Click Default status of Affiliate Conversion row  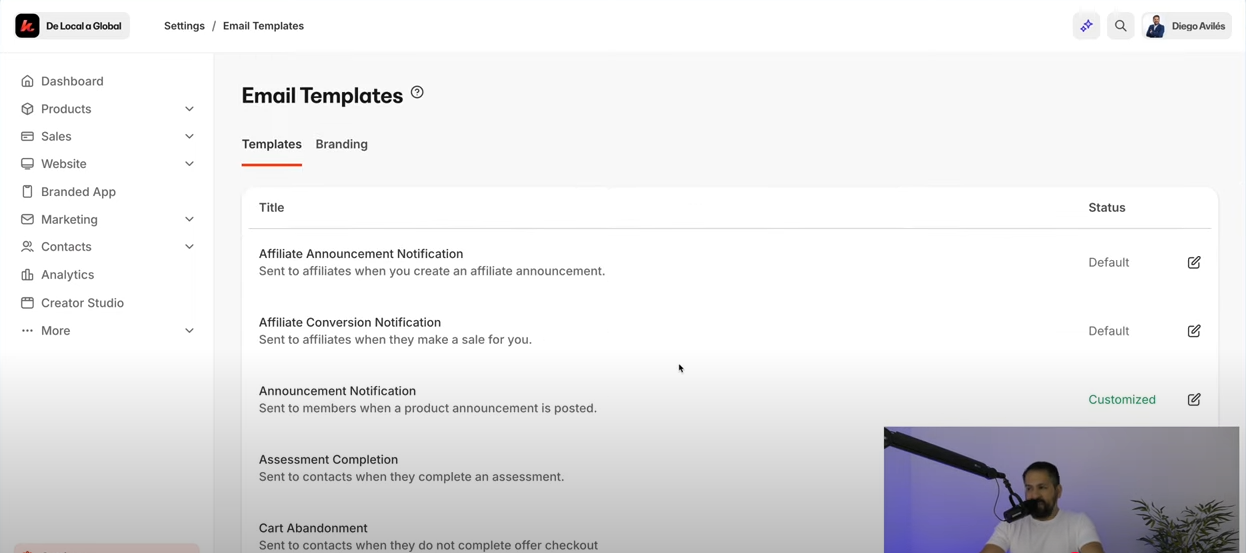click(1108, 331)
